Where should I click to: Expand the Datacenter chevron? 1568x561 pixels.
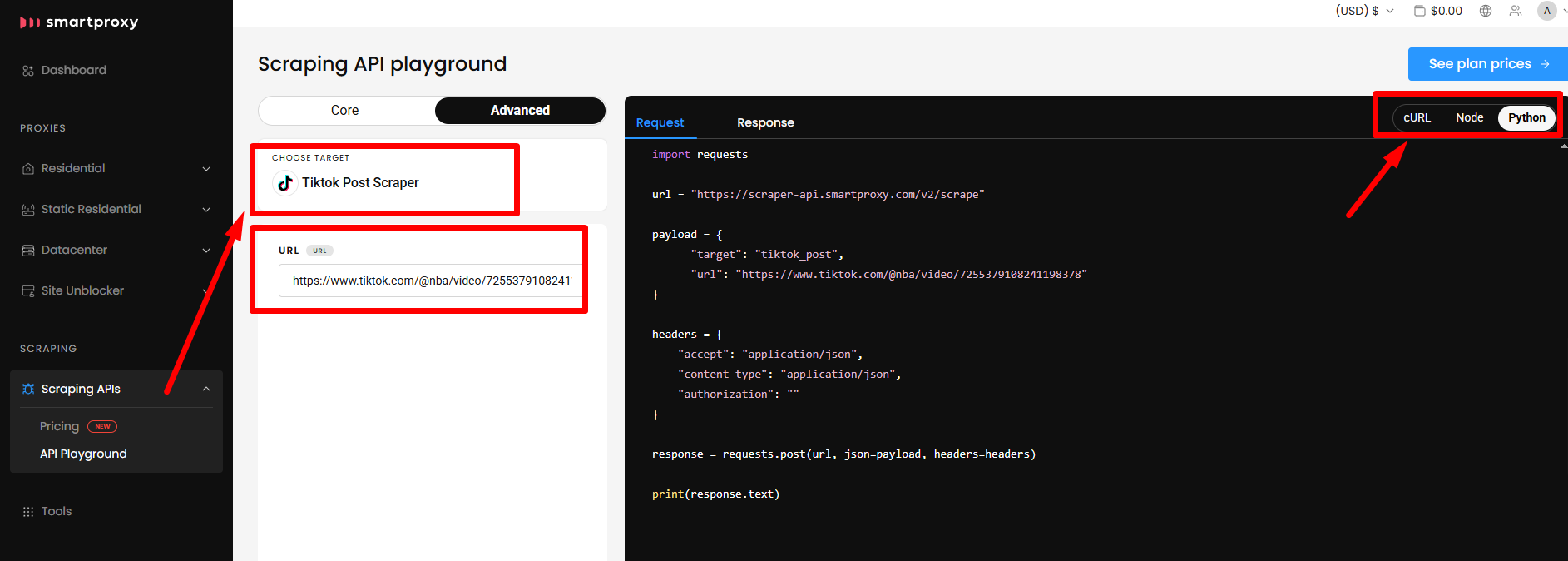pyautogui.click(x=206, y=251)
